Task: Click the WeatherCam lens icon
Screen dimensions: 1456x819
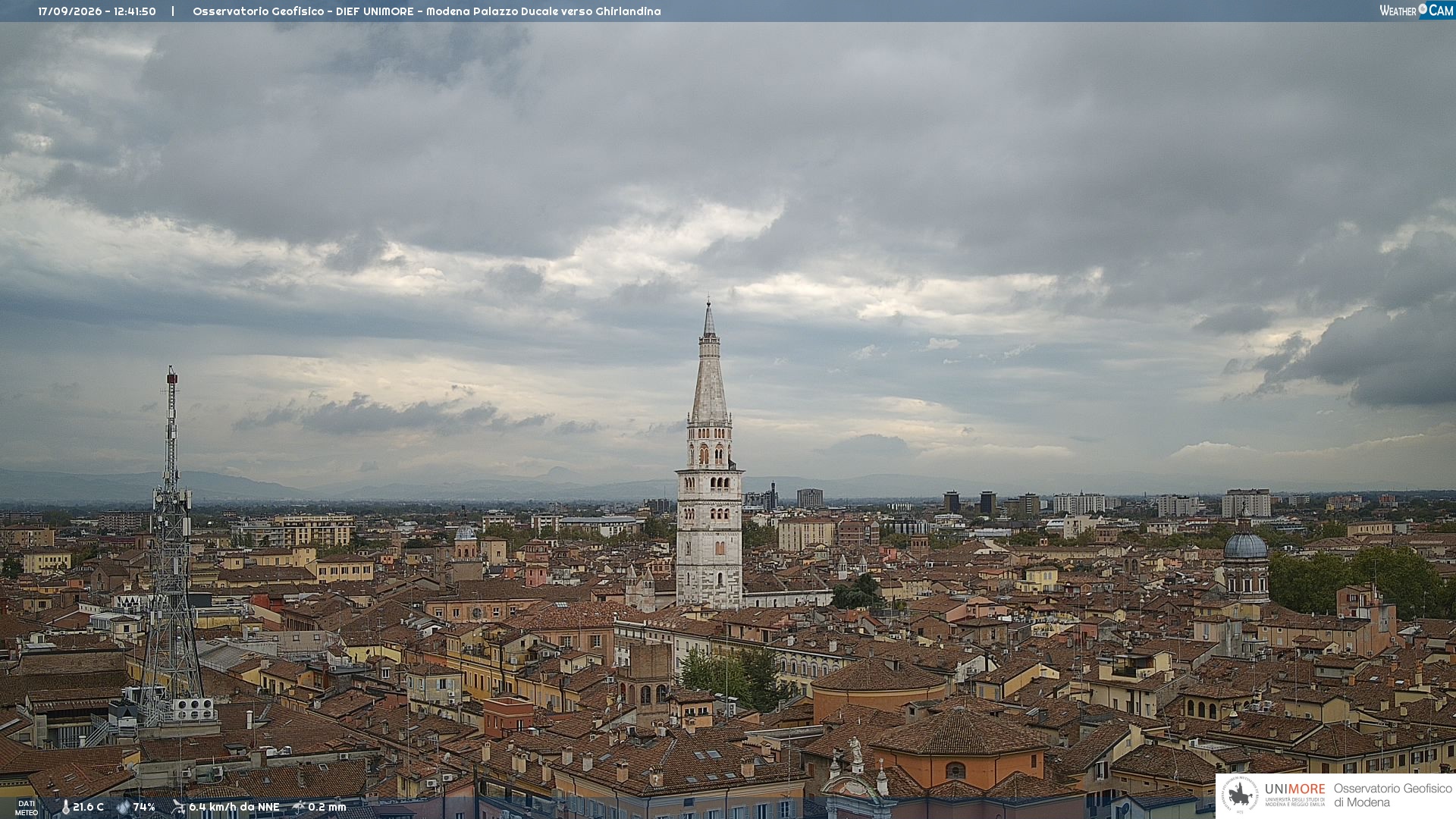Action: tap(1423, 9)
